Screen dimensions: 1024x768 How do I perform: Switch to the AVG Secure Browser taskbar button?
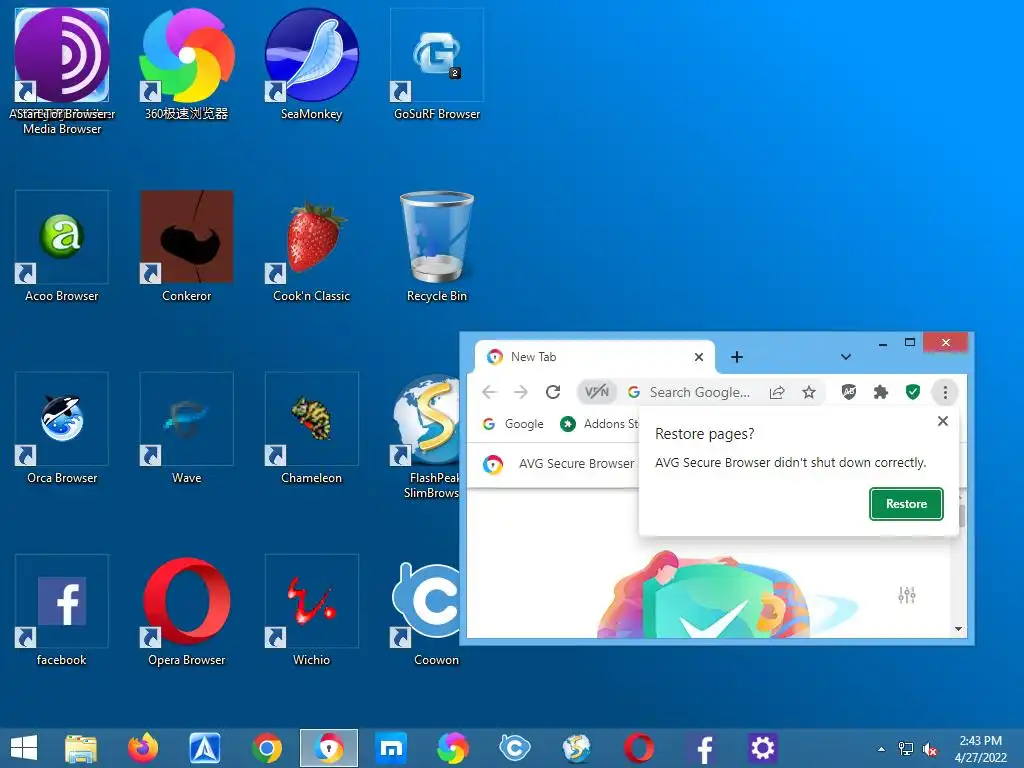point(328,748)
